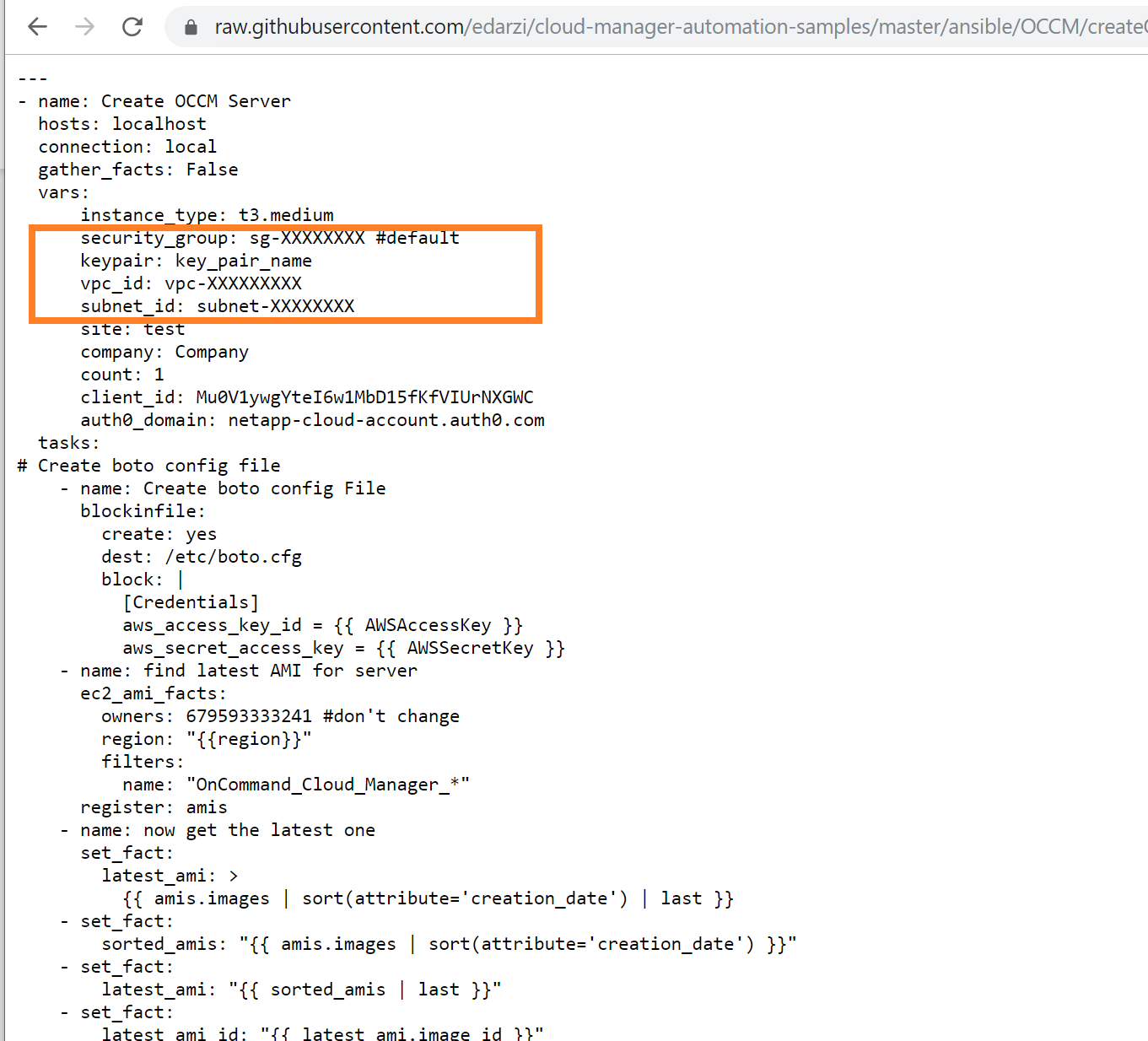Select the URL text raw.githubusercontent.com
Screen dimensions: 1148x1041
tap(337, 26)
